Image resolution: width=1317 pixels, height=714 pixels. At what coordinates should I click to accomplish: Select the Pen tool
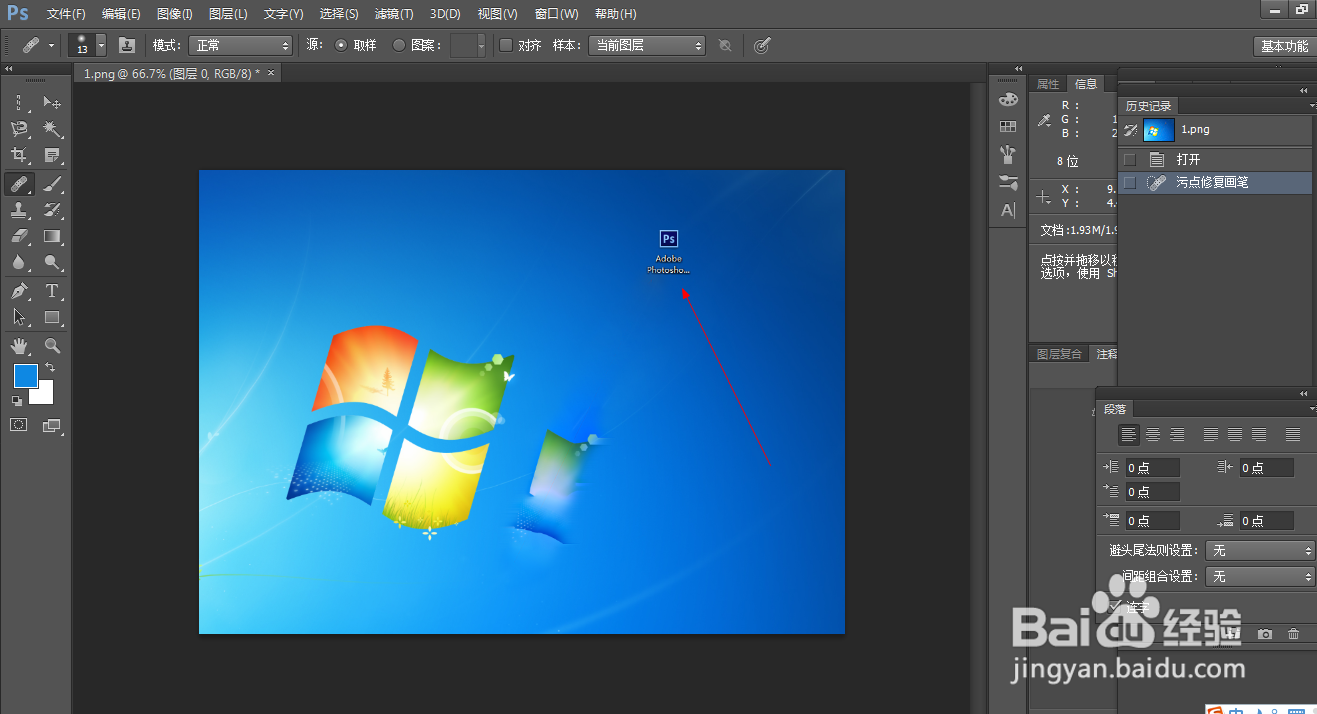click(x=19, y=291)
